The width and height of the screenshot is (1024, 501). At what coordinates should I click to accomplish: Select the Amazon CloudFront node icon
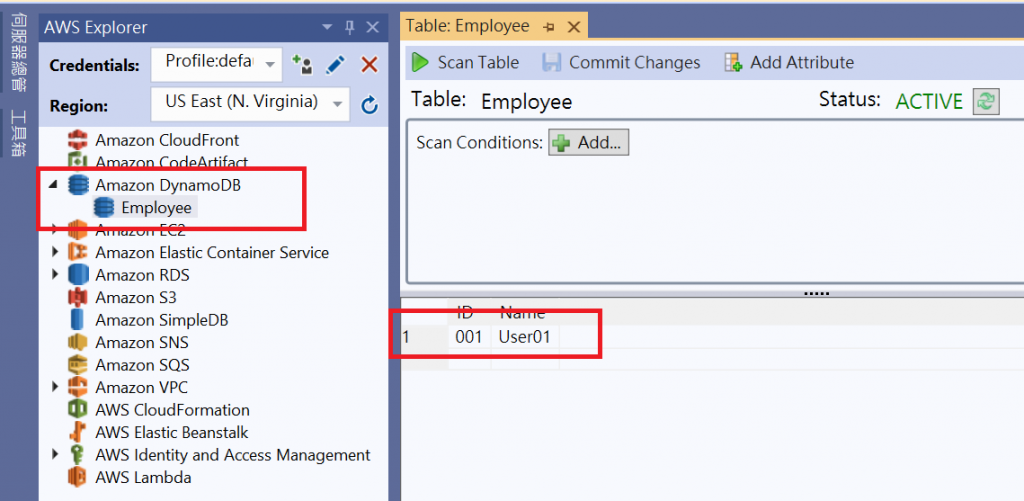[x=78, y=140]
